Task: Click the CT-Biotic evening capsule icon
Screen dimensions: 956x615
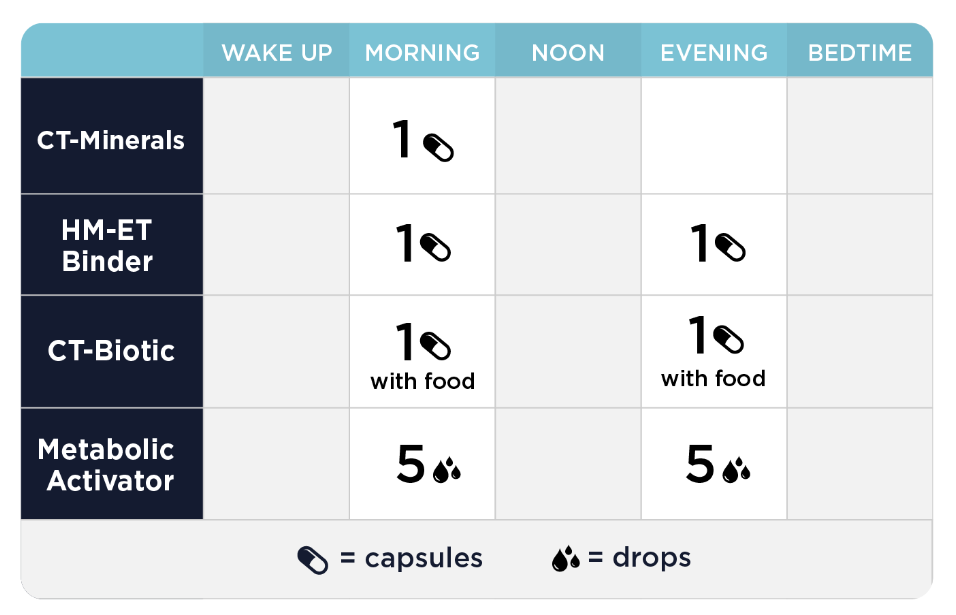Action: tap(730, 340)
